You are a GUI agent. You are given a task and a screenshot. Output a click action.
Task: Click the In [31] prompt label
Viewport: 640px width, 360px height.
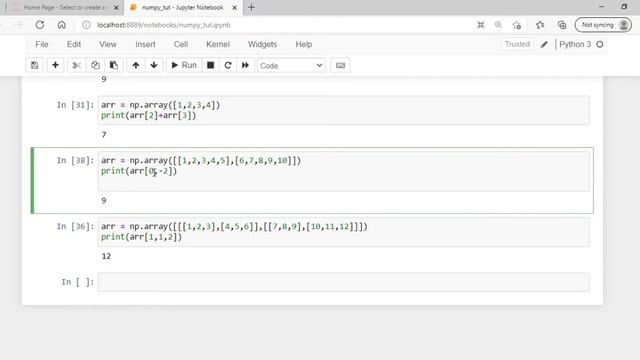tap(75, 105)
